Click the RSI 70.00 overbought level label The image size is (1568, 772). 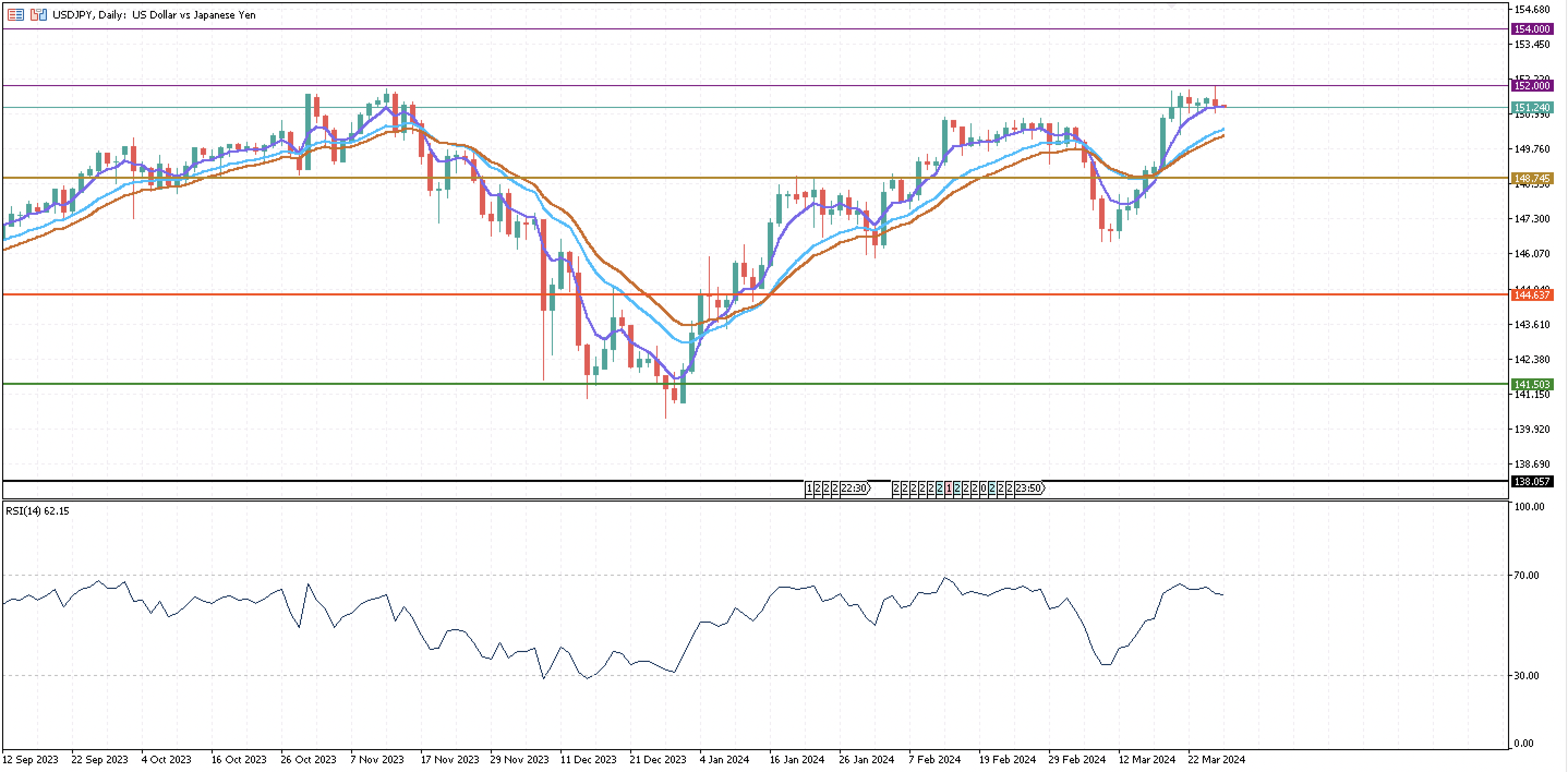1526,575
